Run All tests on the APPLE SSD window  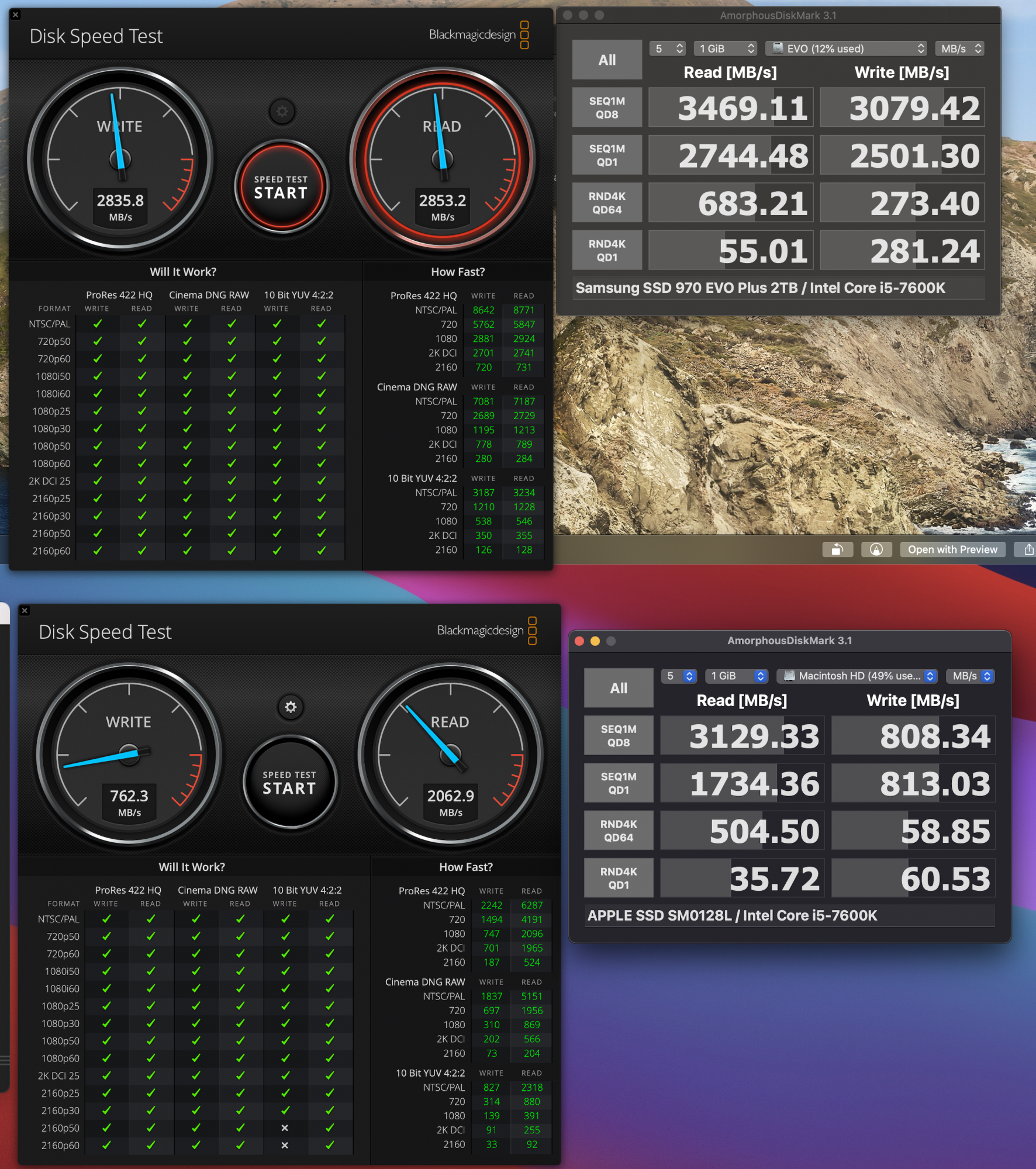tap(619, 688)
